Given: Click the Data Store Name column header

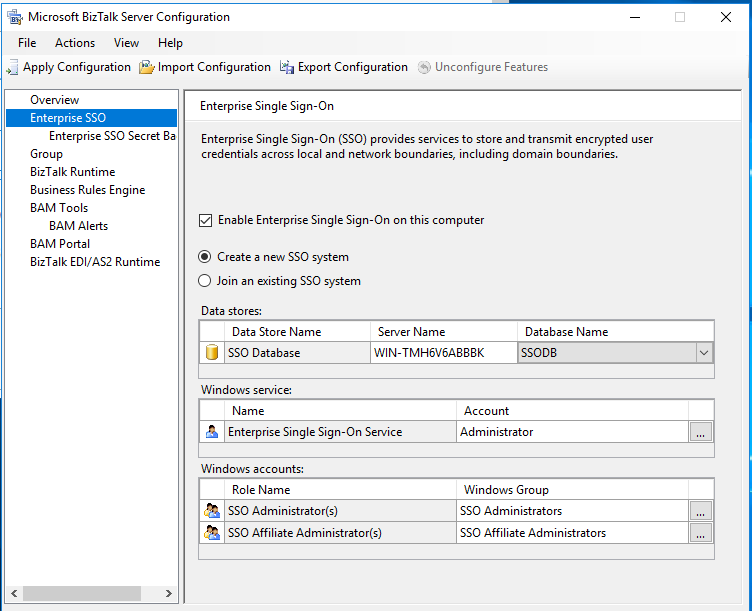Looking at the screenshot, I should point(297,332).
